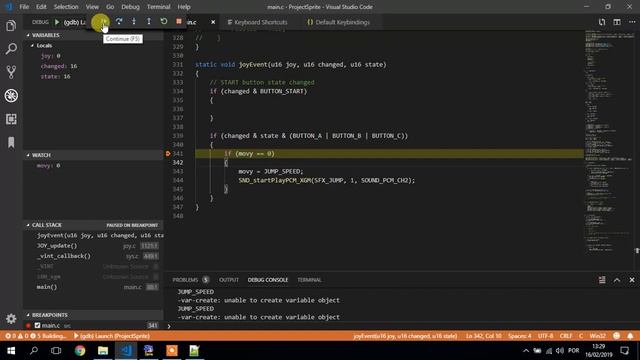640x360 pixels.
Task: Open editor More Actions ellipsis
Action: 631,22
